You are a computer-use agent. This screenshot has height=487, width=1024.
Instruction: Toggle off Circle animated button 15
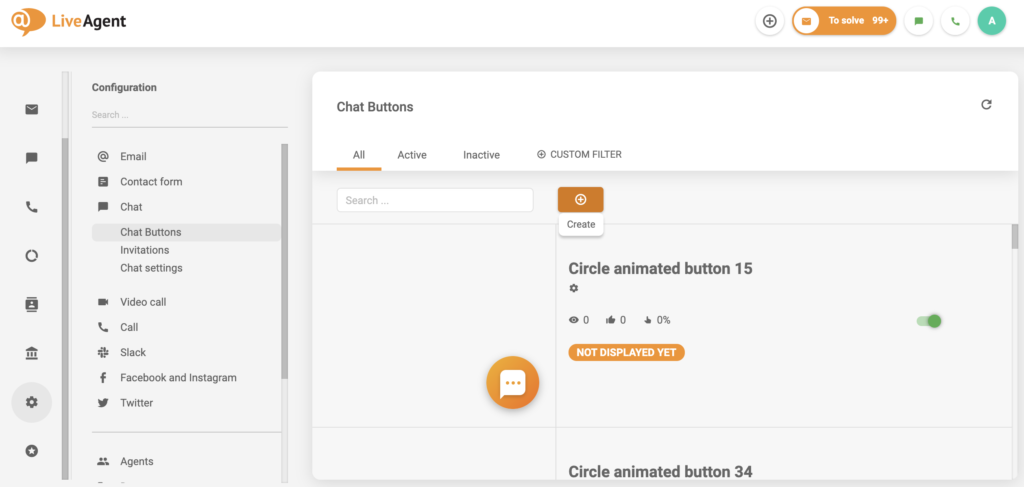point(929,321)
